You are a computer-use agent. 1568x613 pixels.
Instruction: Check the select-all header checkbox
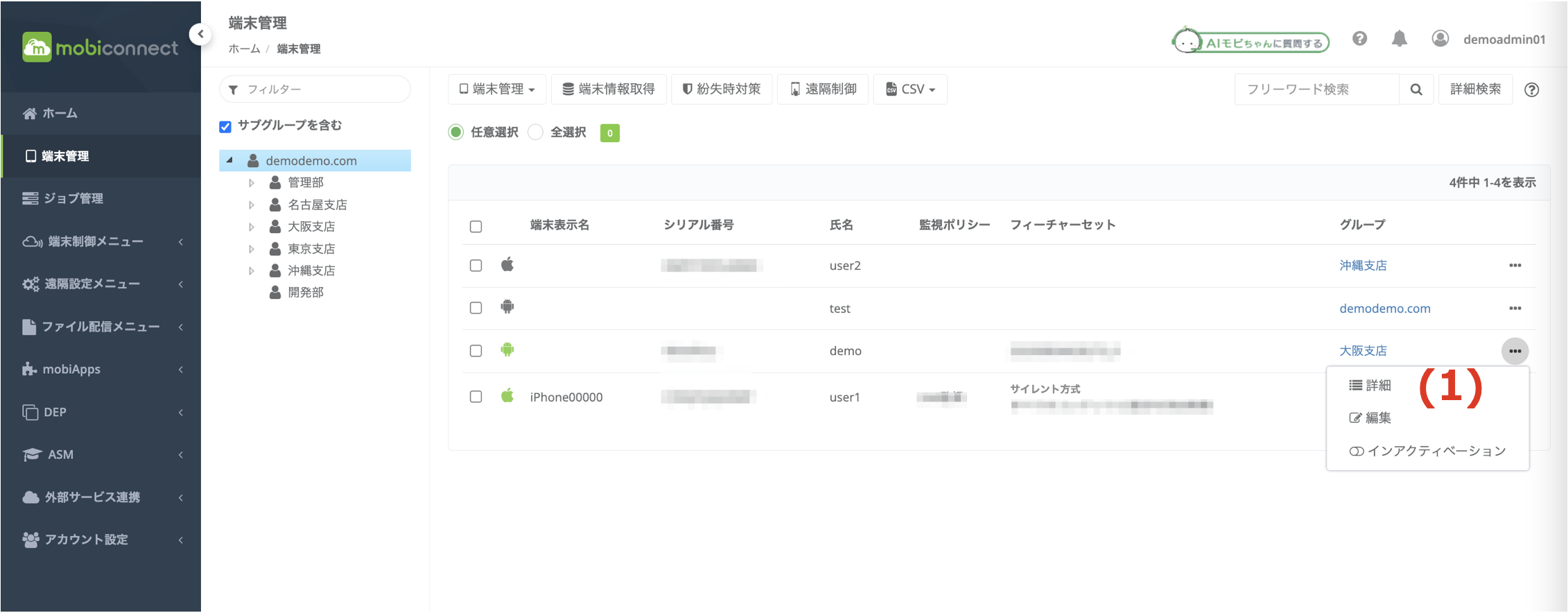click(476, 227)
